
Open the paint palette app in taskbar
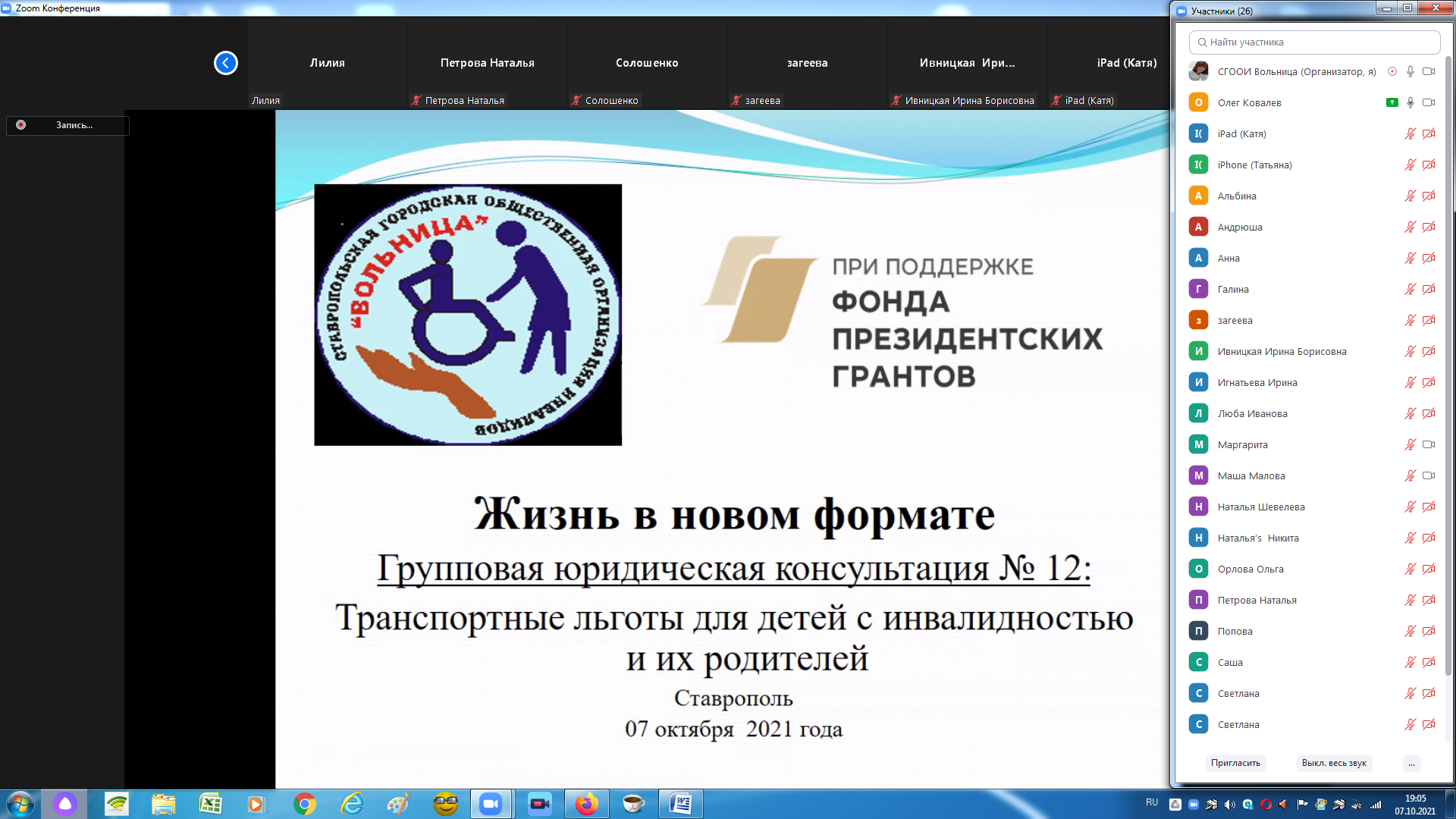[x=398, y=804]
